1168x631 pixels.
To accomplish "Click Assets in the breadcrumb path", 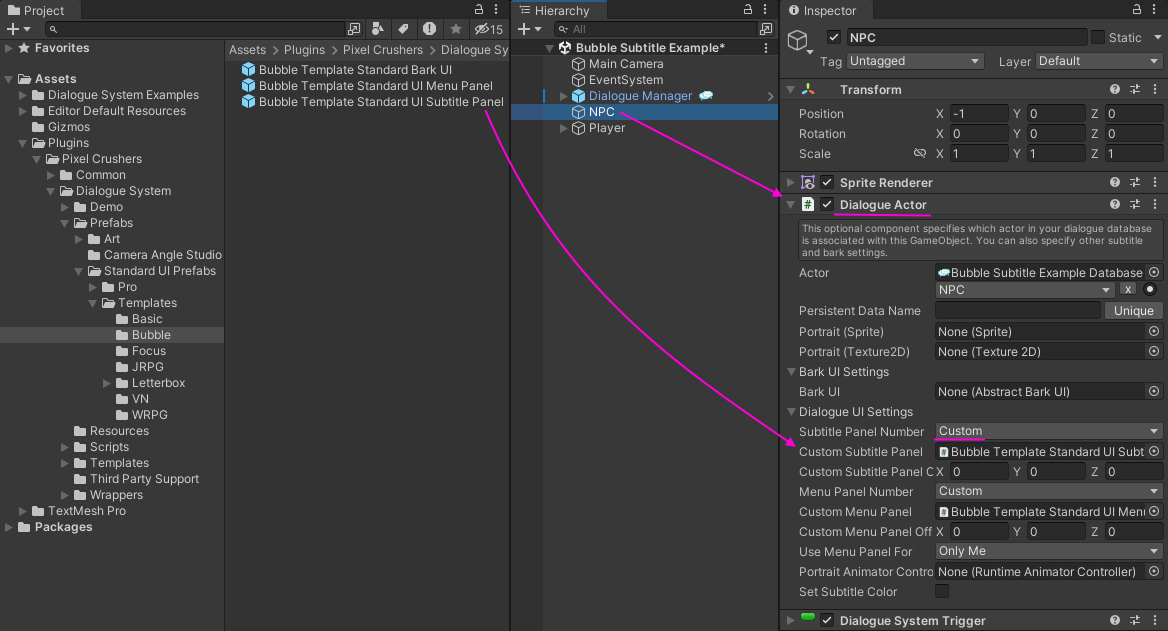I will (x=247, y=50).
